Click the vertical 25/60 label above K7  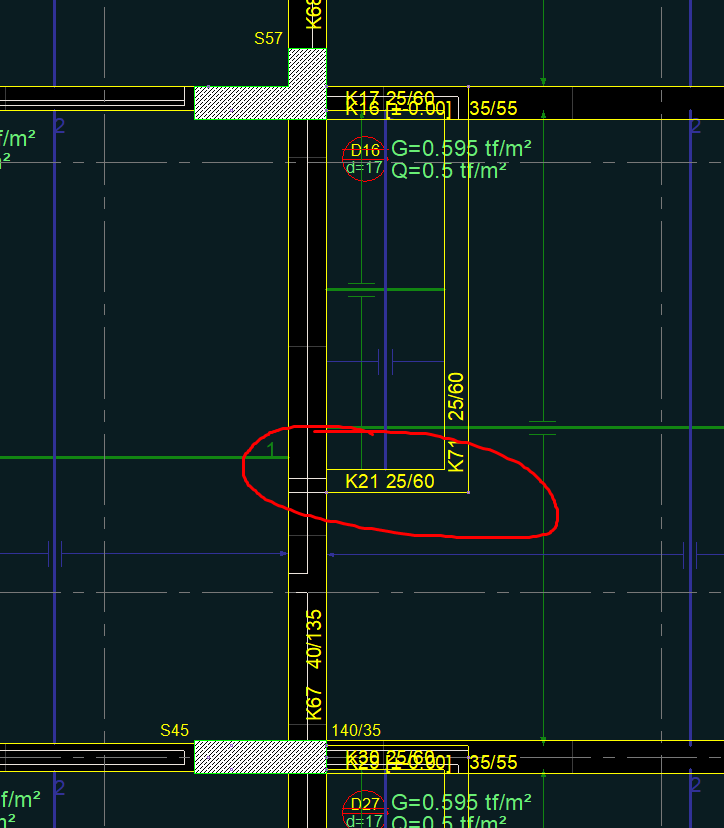pyautogui.click(x=456, y=396)
